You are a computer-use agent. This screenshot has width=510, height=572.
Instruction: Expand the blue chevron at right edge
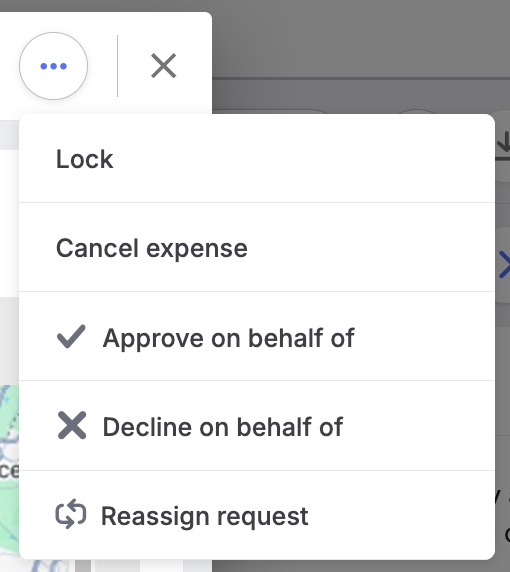coord(505,264)
